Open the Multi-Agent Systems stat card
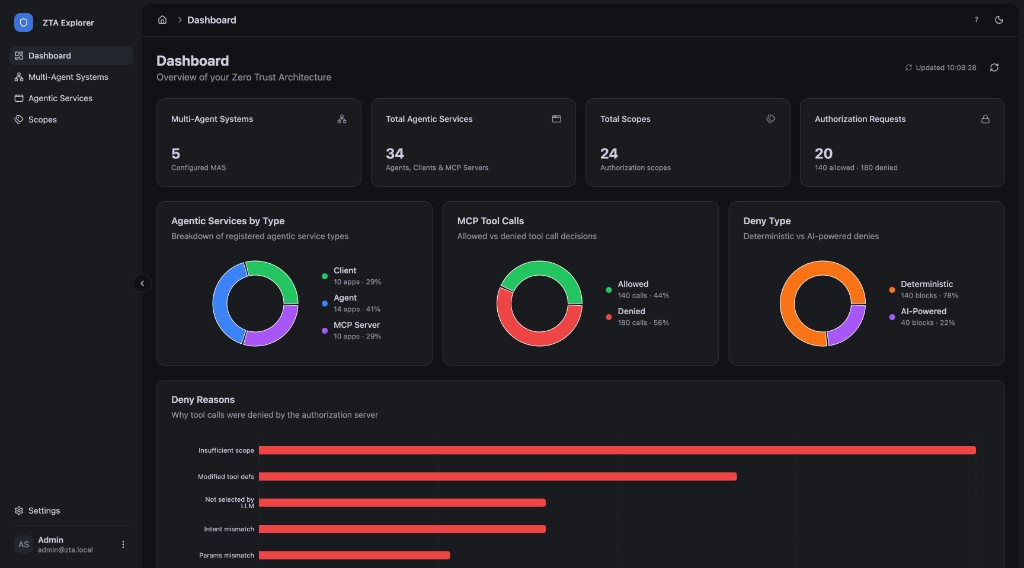 [x=259, y=142]
